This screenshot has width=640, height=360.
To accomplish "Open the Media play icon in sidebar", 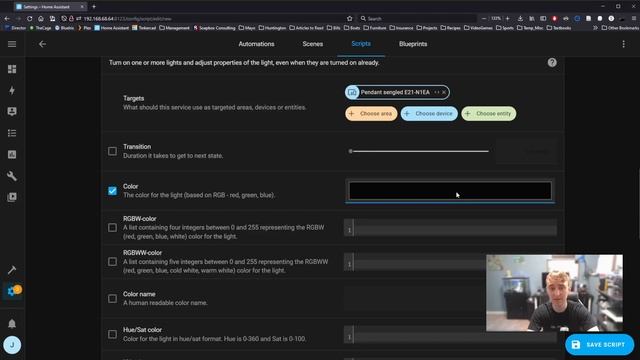I will pyautogui.click(x=12, y=197).
